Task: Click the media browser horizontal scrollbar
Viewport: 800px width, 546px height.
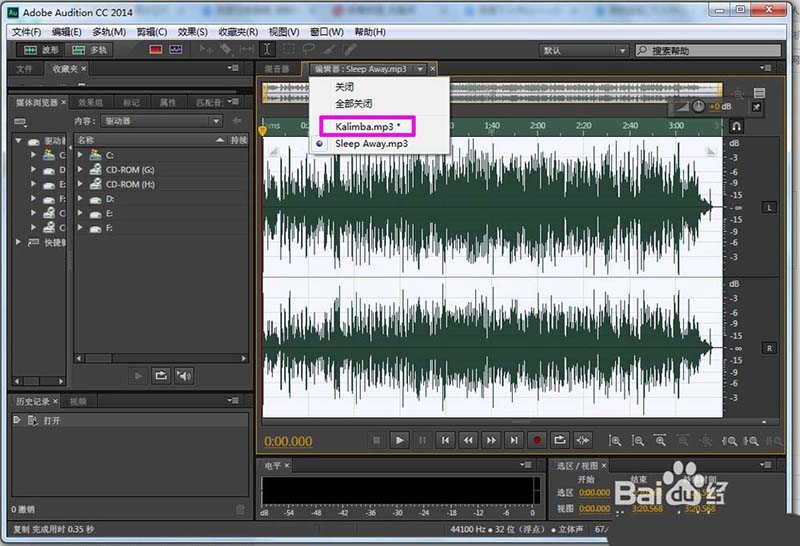Action: point(161,358)
